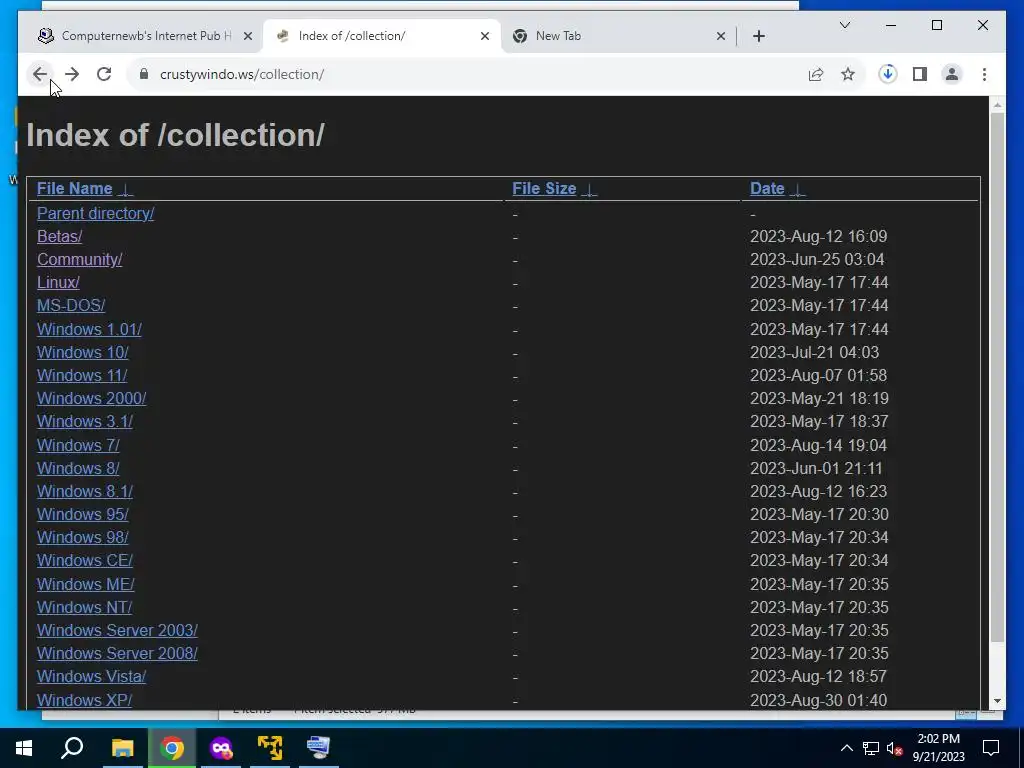Open Chrome profile avatar menu
Screen dimensions: 1024x768
952,74
